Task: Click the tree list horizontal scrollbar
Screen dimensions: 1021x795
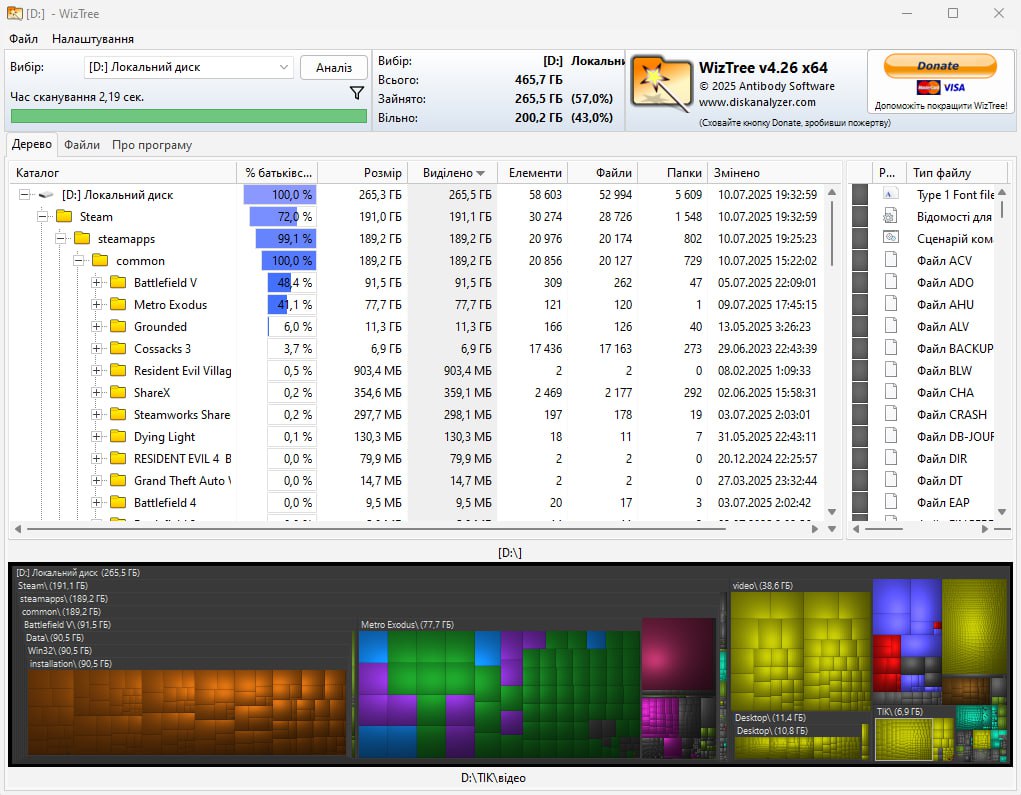Action: (x=376, y=529)
